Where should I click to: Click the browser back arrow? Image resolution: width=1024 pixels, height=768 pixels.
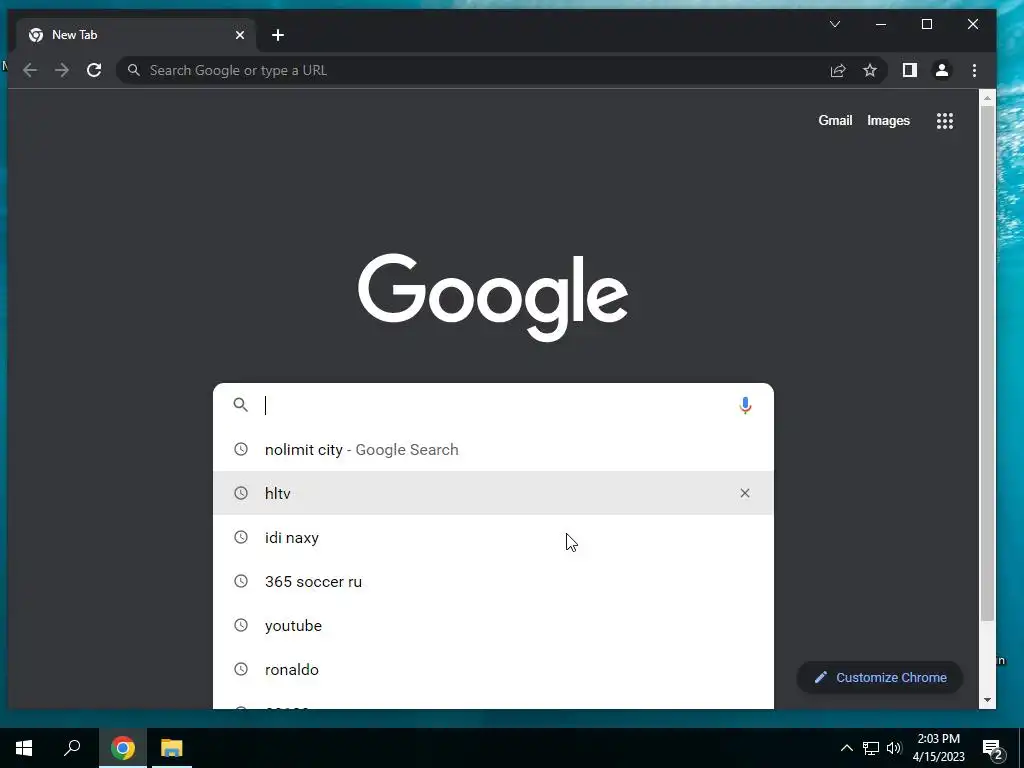tap(30, 71)
